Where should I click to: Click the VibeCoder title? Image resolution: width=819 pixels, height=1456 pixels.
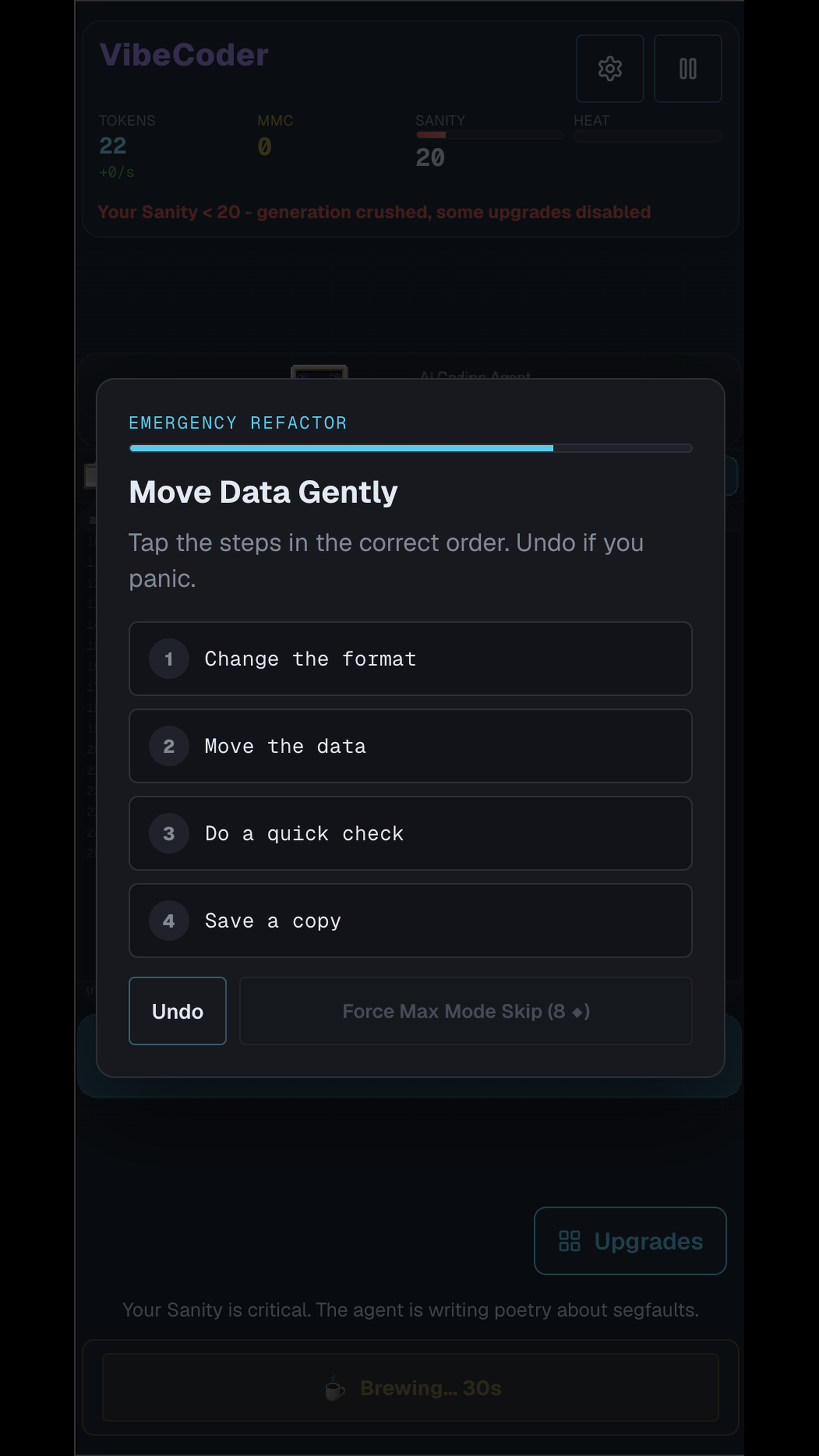(184, 55)
